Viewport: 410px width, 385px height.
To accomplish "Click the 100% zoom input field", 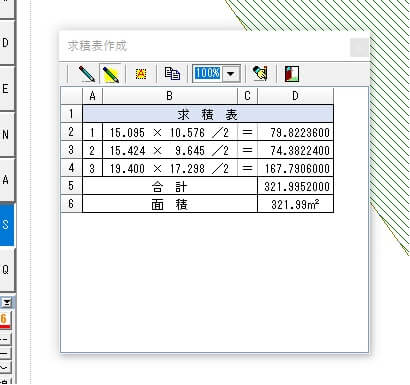I will pyautogui.click(x=207, y=73).
